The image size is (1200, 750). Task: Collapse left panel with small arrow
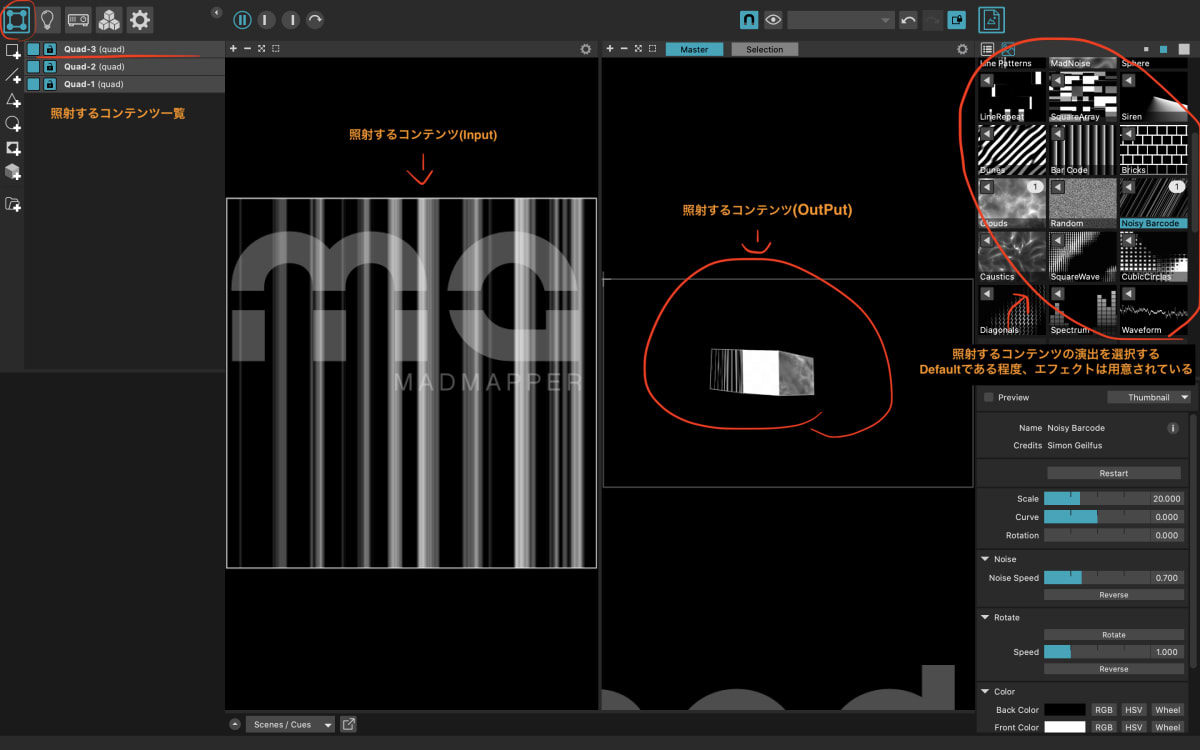pos(217,12)
